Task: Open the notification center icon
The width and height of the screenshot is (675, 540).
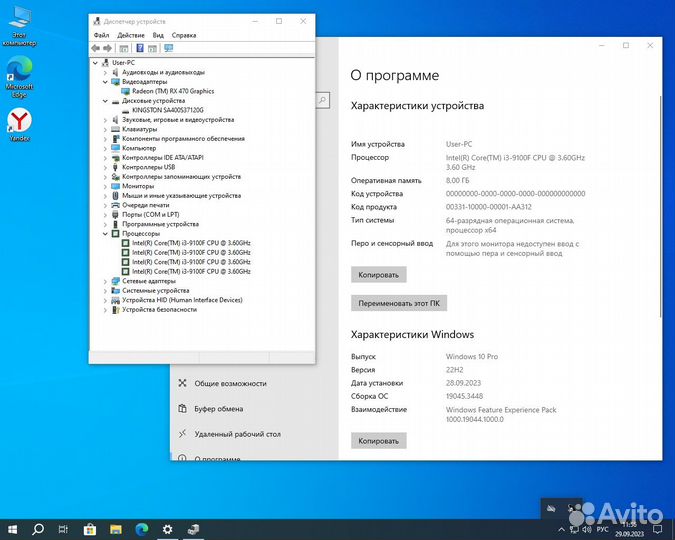Action: (657, 529)
